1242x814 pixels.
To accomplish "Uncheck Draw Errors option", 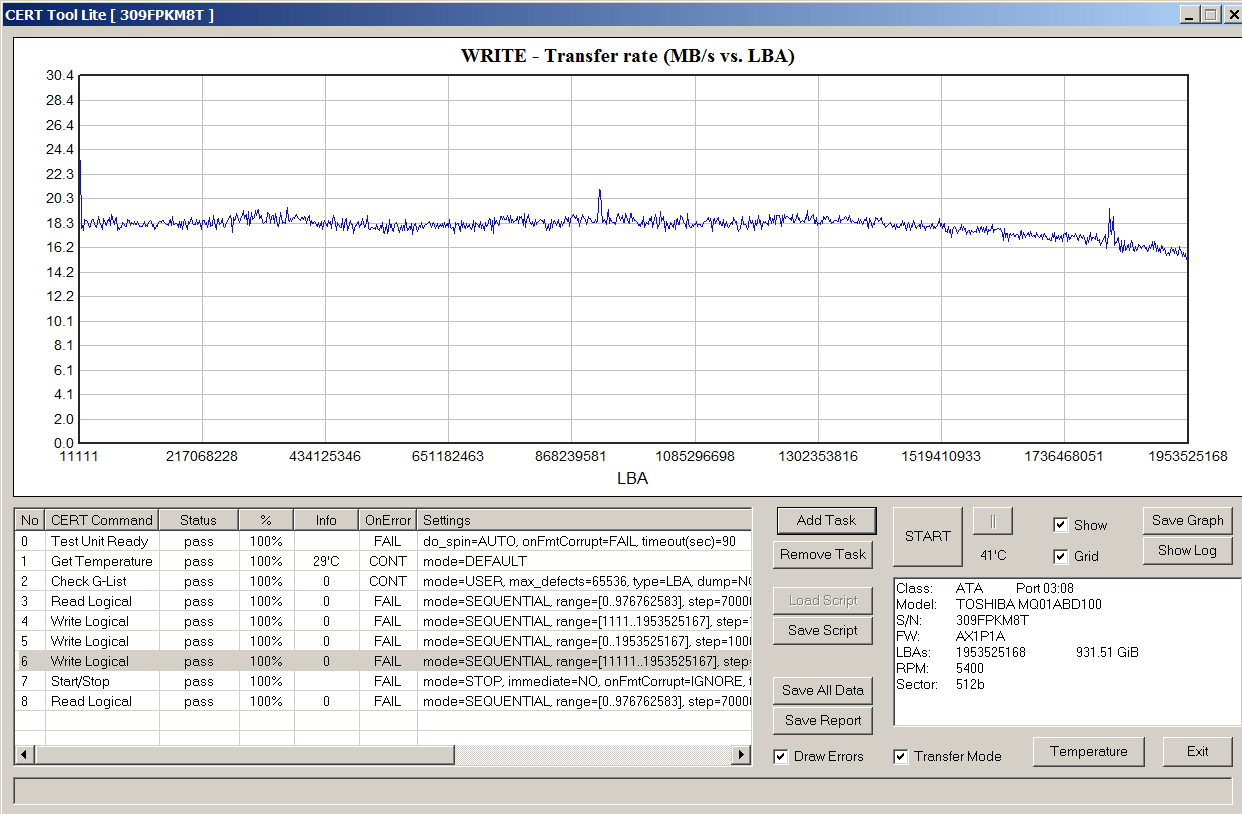I will 781,756.
